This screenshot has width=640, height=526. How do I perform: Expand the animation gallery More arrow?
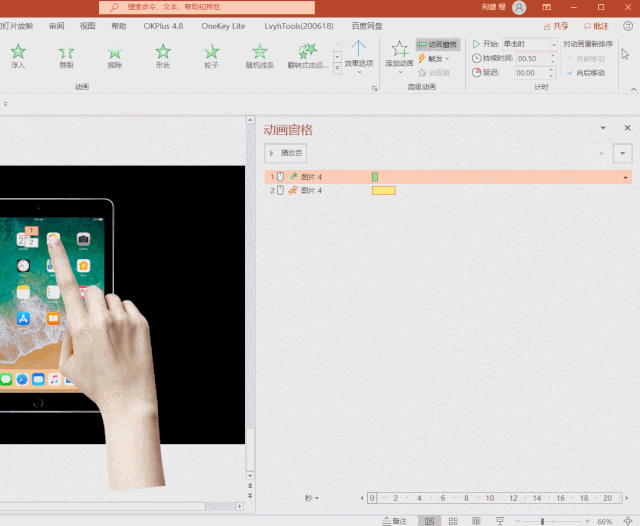coord(337,69)
